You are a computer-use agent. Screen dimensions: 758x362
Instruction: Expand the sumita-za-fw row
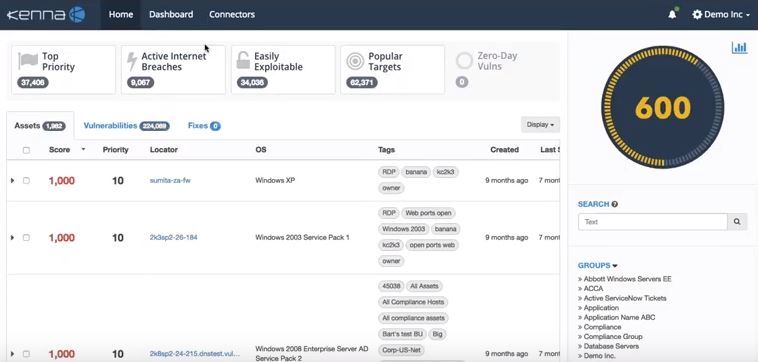[x=13, y=180]
